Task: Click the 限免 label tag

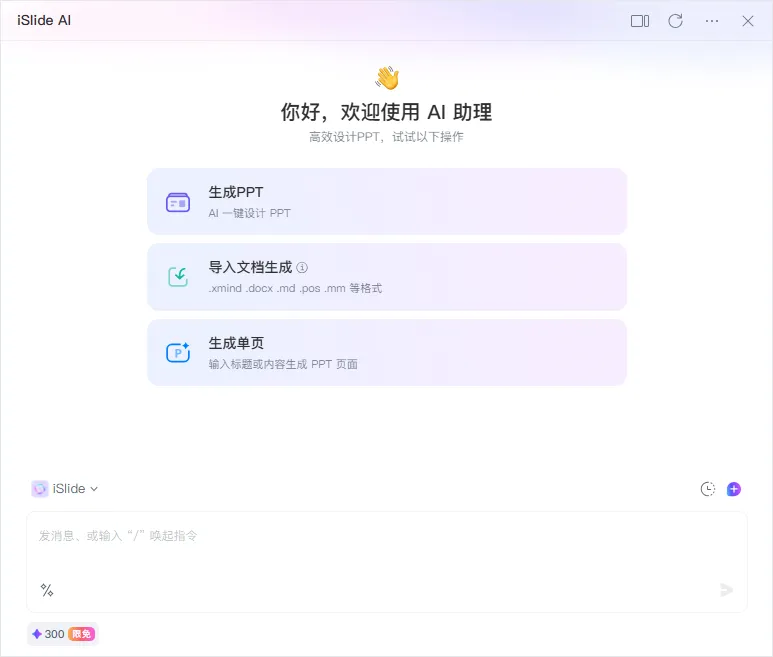Action: tap(82, 634)
